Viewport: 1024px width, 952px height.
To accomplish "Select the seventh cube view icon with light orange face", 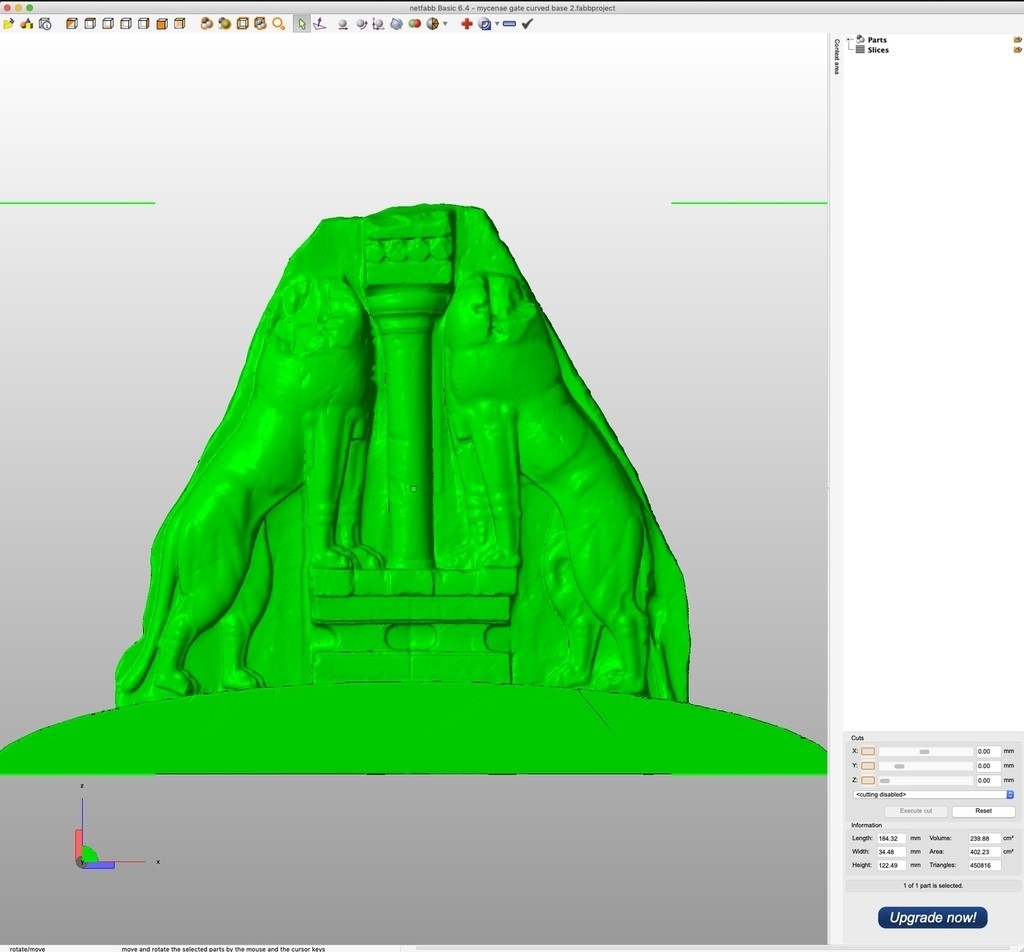I will (x=180, y=24).
